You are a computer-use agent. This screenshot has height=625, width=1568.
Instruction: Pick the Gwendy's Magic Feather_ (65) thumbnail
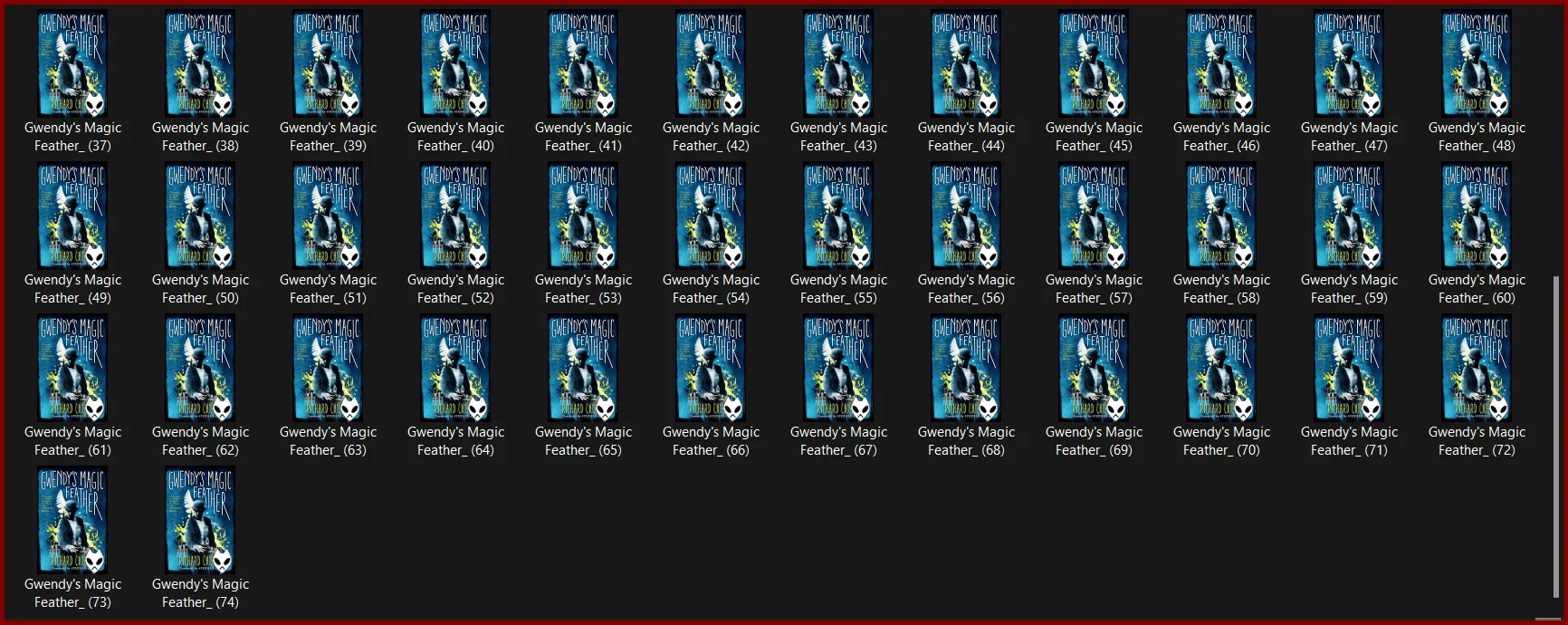pyautogui.click(x=583, y=368)
